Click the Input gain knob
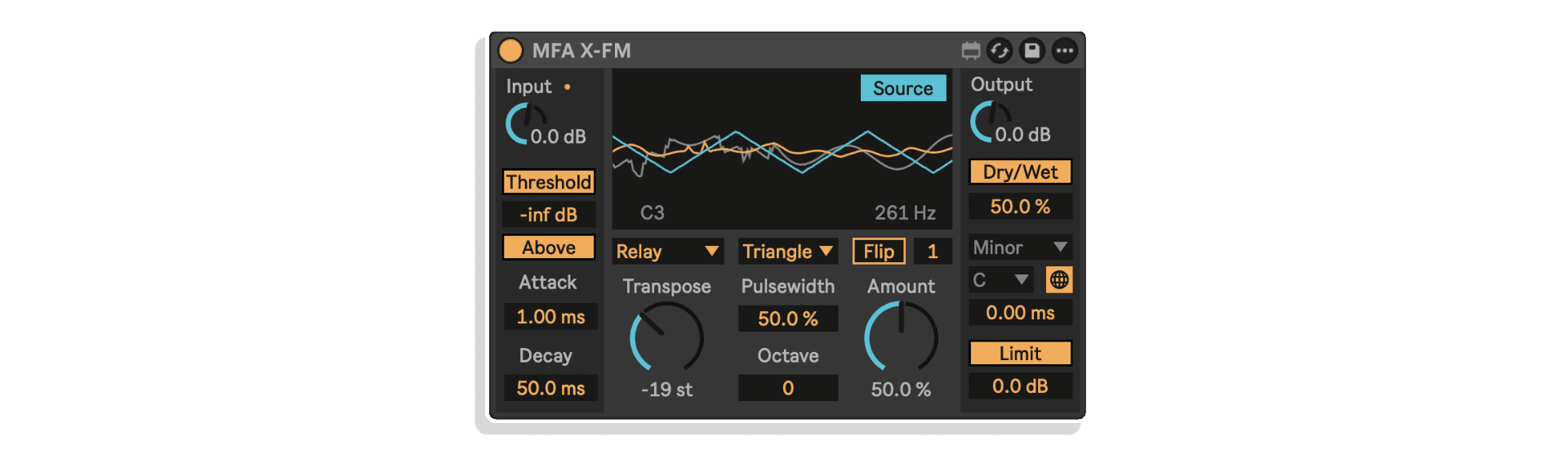Screen dimensions: 1568x450 (x=526, y=124)
